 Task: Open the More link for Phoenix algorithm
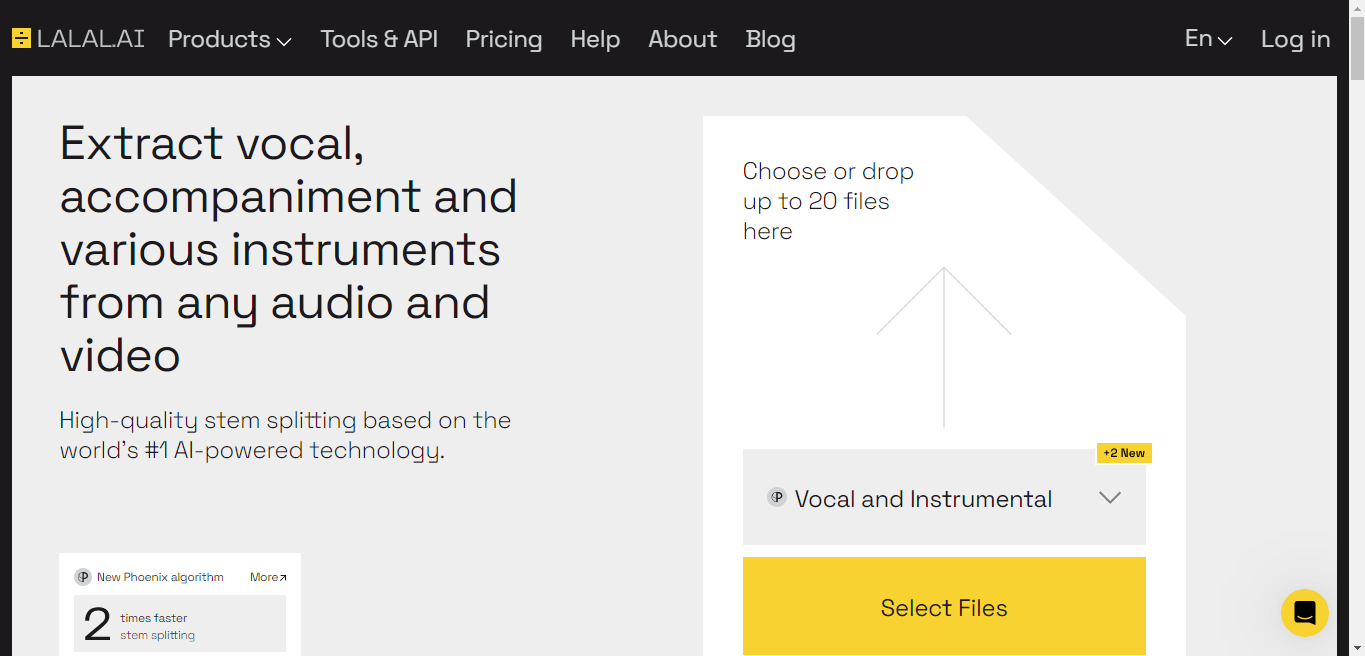point(268,577)
